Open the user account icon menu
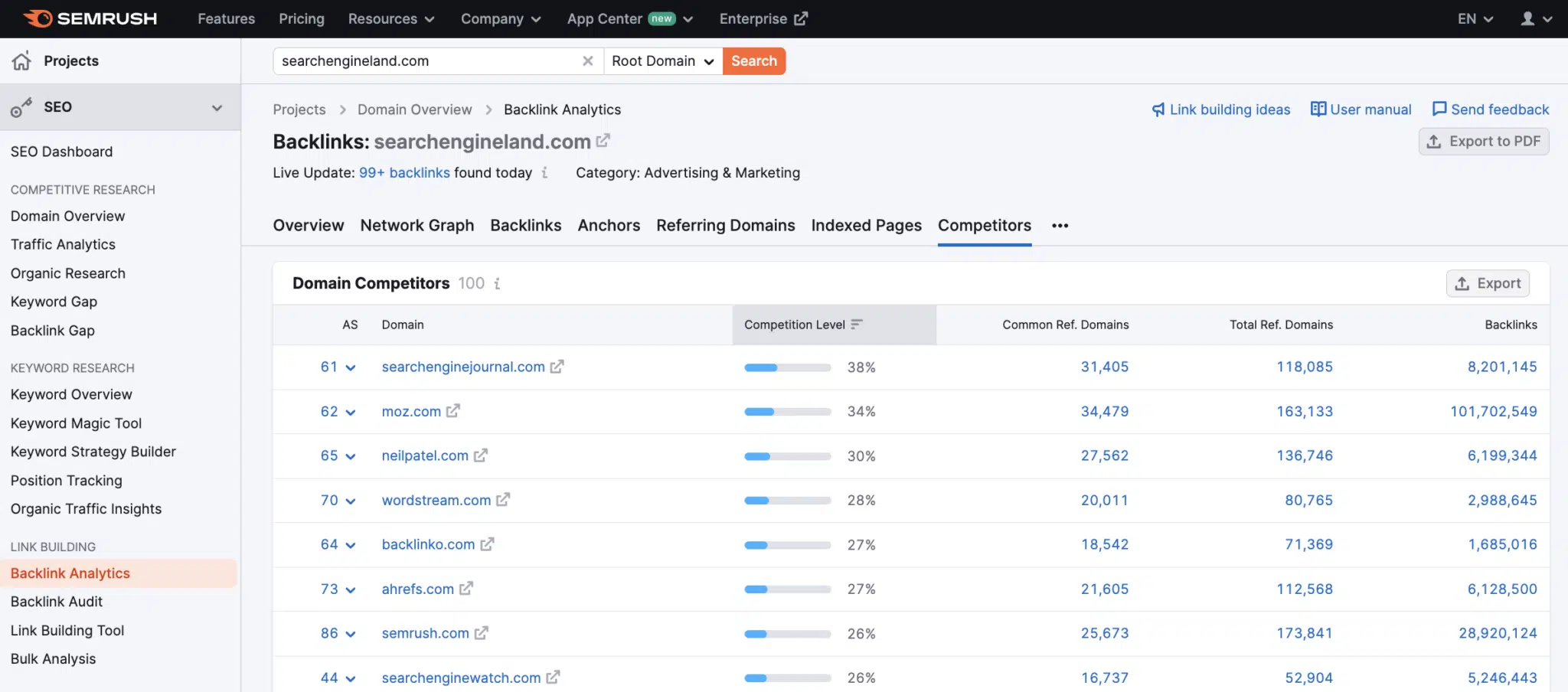The height and width of the screenshot is (692, 1568). [x=1537, y=18]
